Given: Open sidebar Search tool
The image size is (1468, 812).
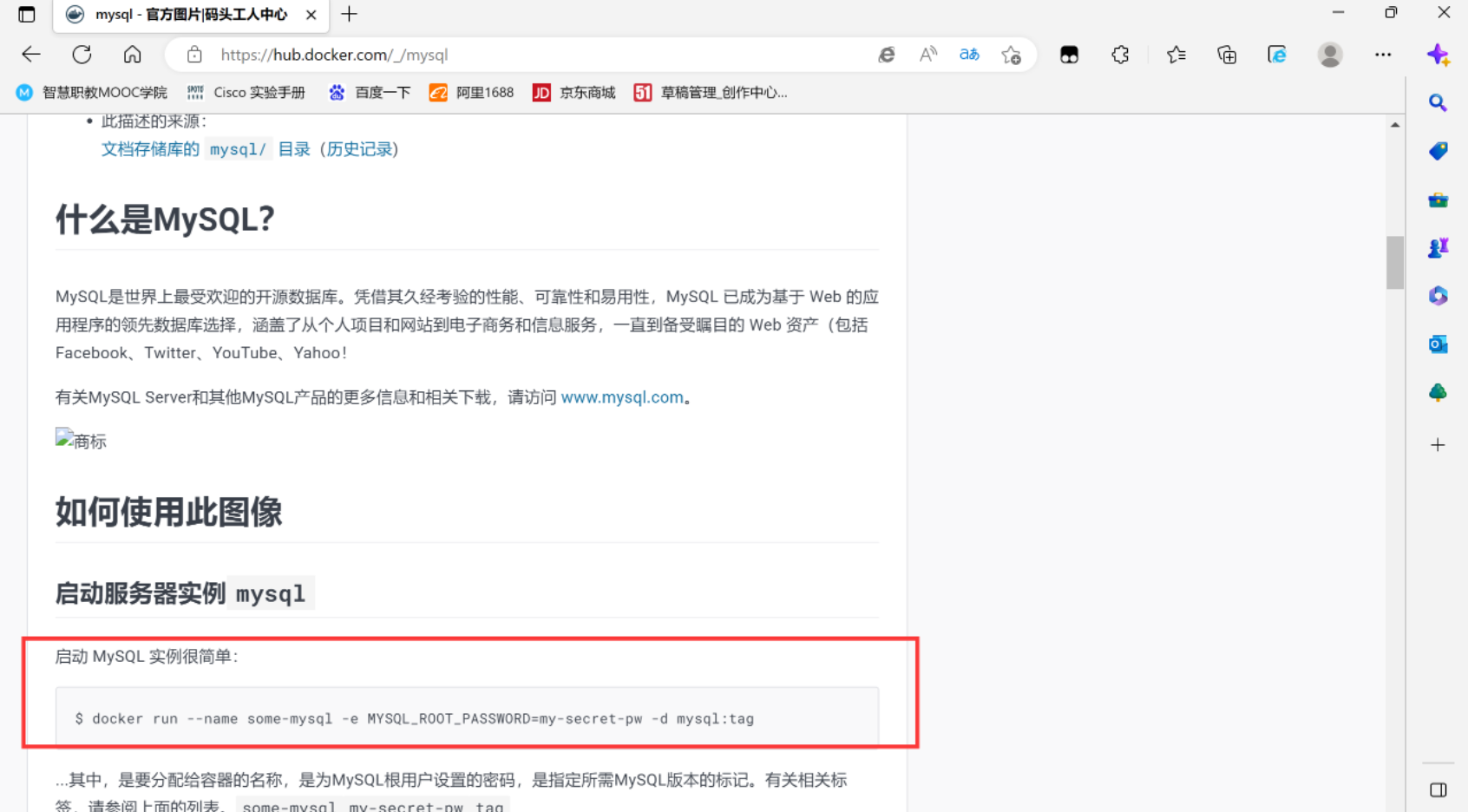Looking at the screenshot, I should [x=1438, y=103].
